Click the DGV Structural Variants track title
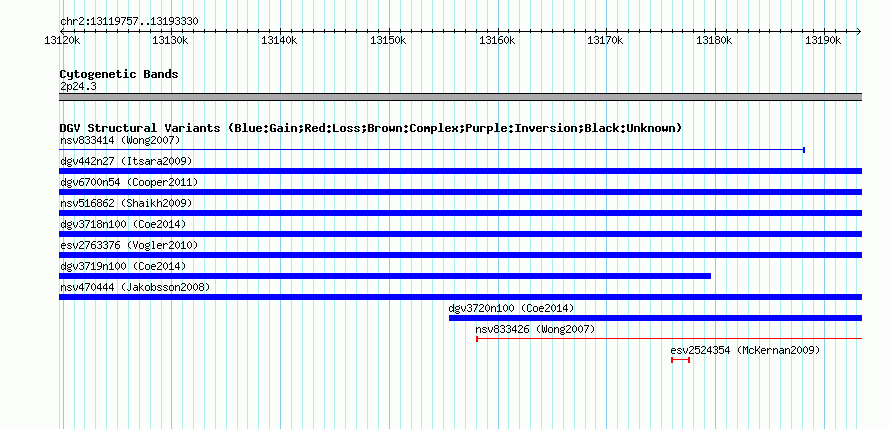Image resolution: width=890 pixels, height=429 pixels. pyautogui.click(x=371, y=128)
